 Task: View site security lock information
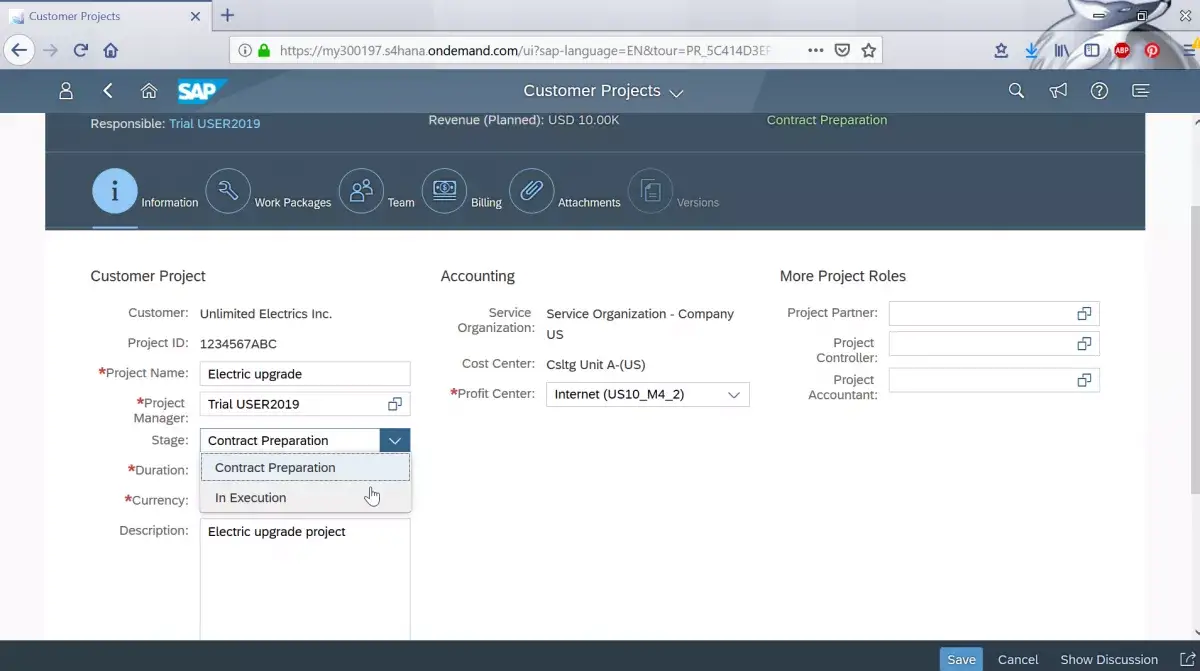(264, 50)
